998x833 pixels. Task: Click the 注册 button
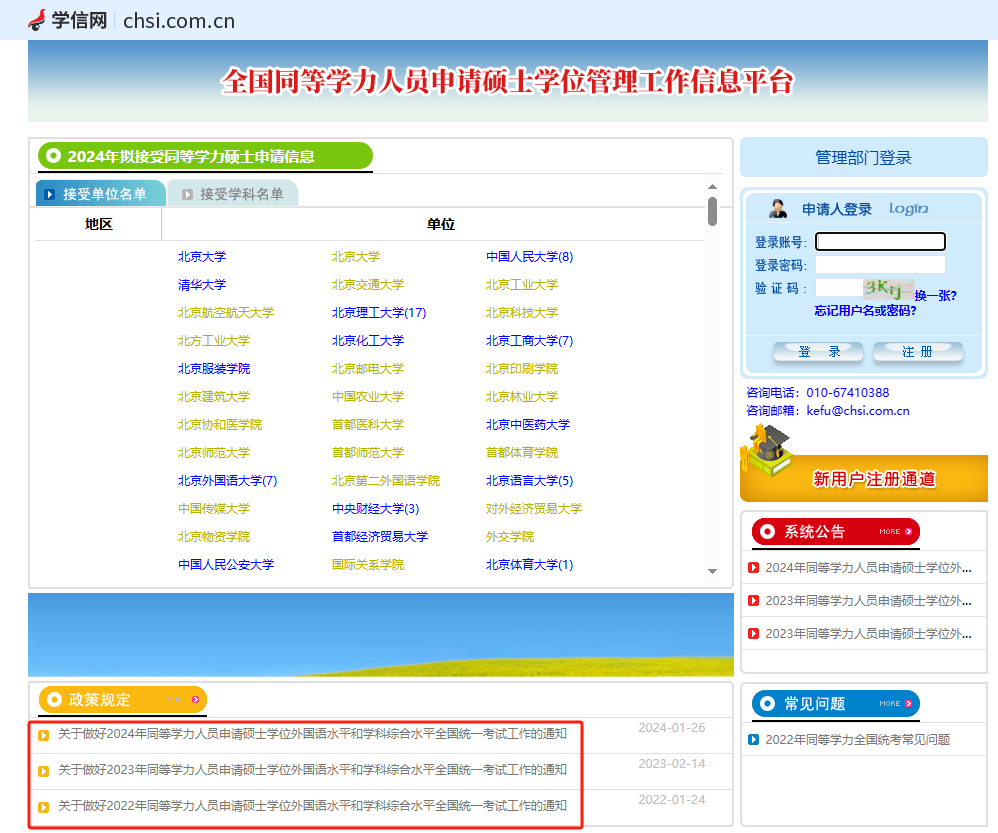(918, 351)
